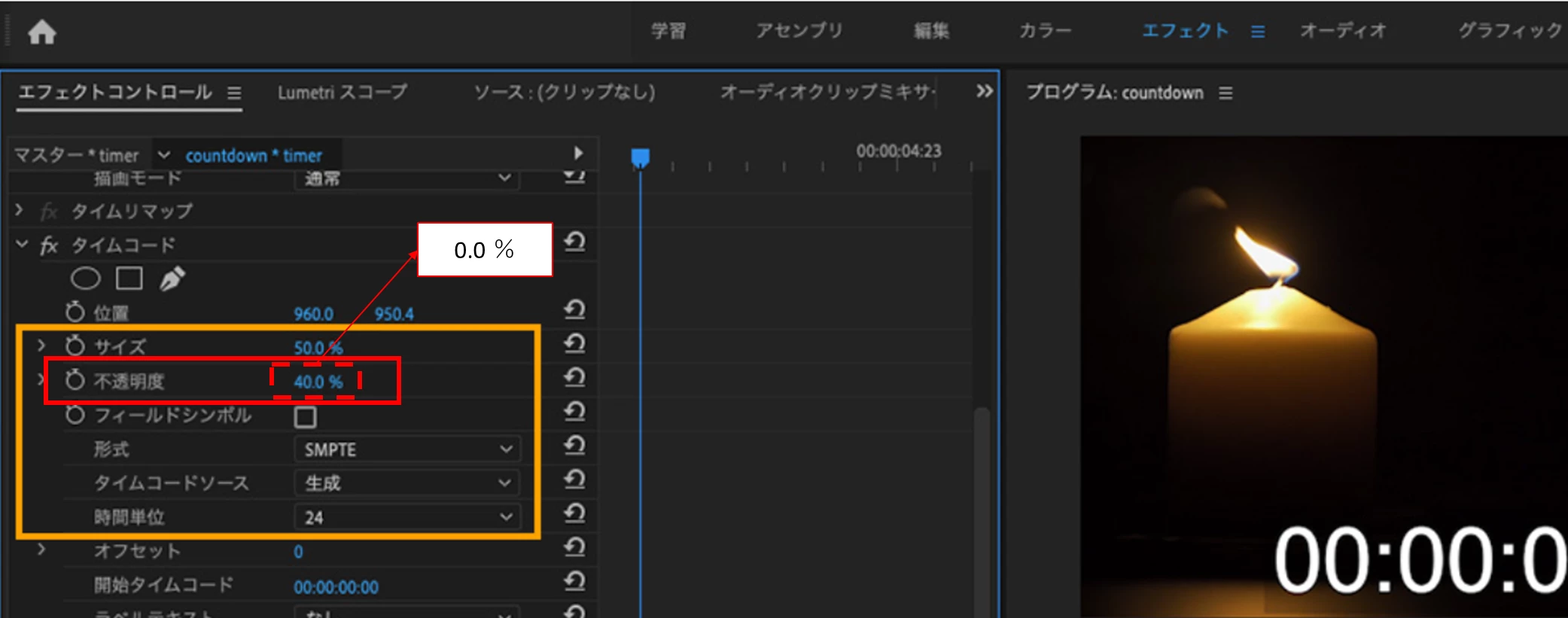The width and height of the screenshot is (1568, 618).
Task: Switch to the 学習 workspace
Action: (x=668, y=31)
